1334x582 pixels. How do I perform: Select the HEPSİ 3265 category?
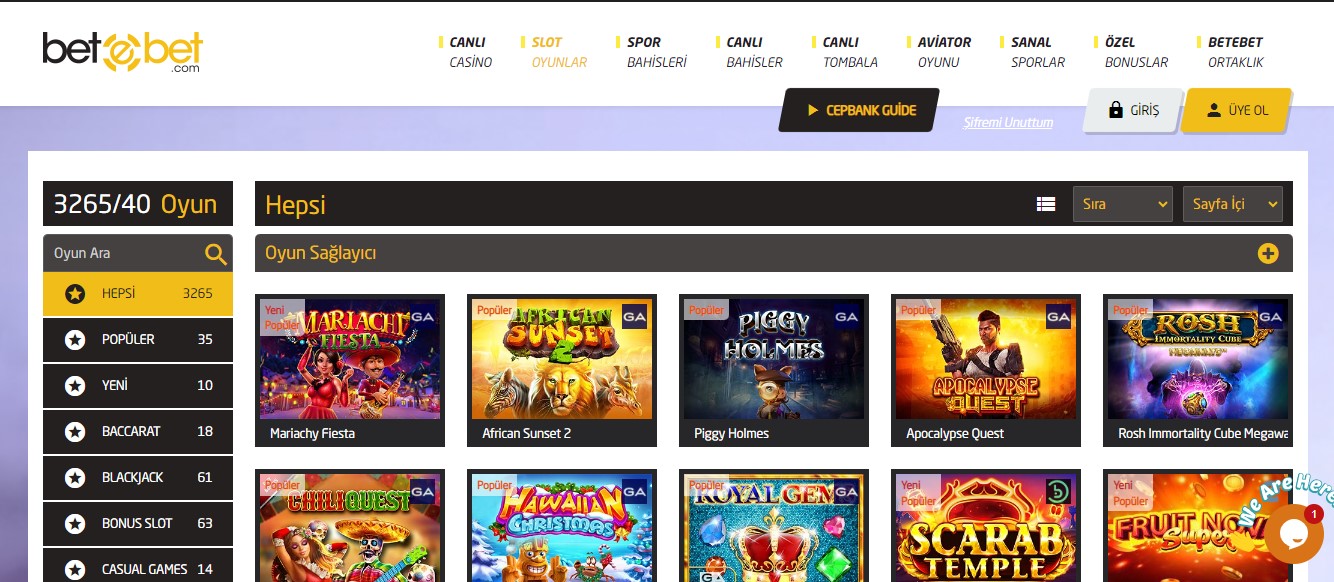[138, 294]
